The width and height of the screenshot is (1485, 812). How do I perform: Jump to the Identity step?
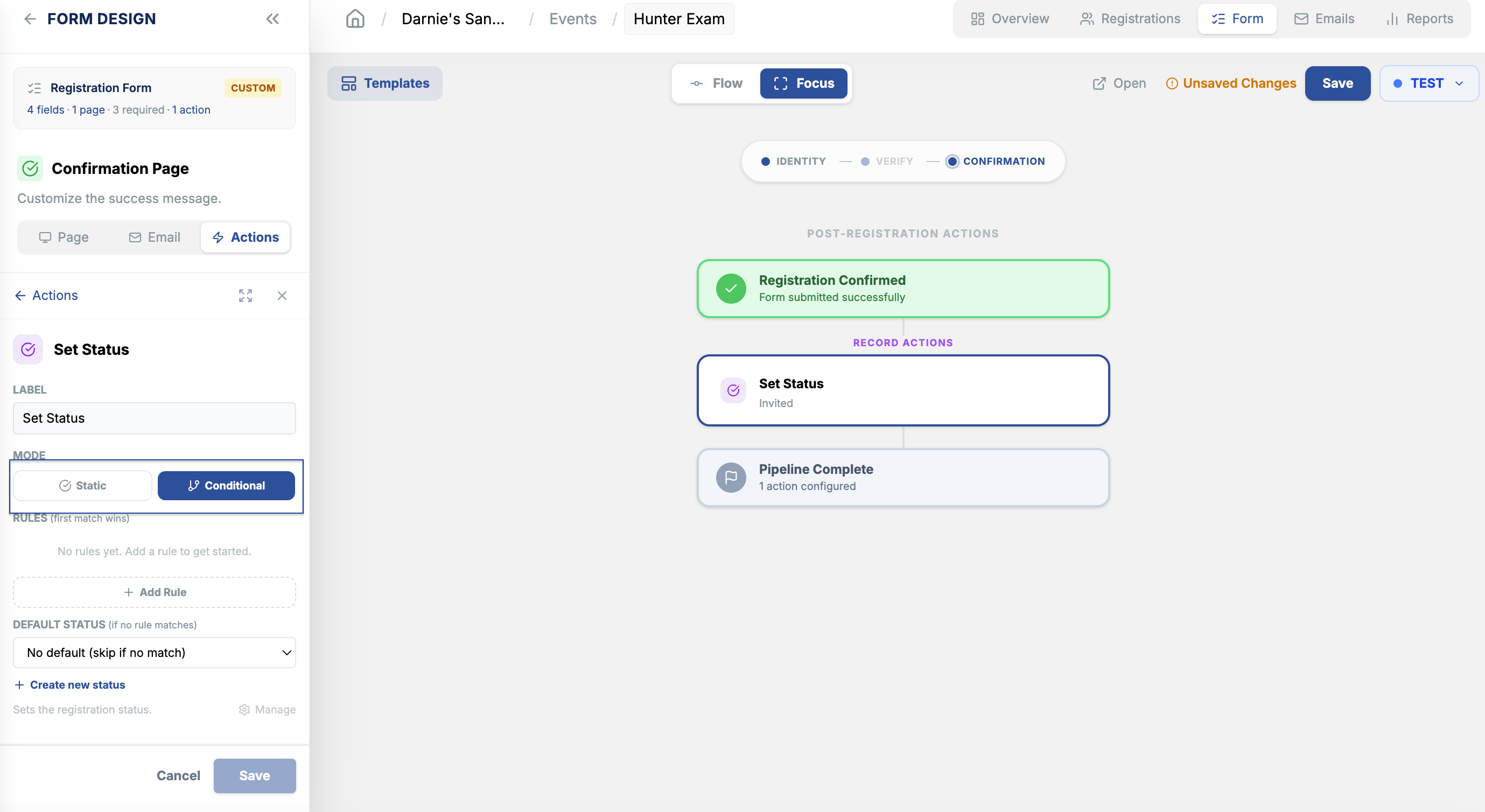pyautogui.click(x=793, y=162)
